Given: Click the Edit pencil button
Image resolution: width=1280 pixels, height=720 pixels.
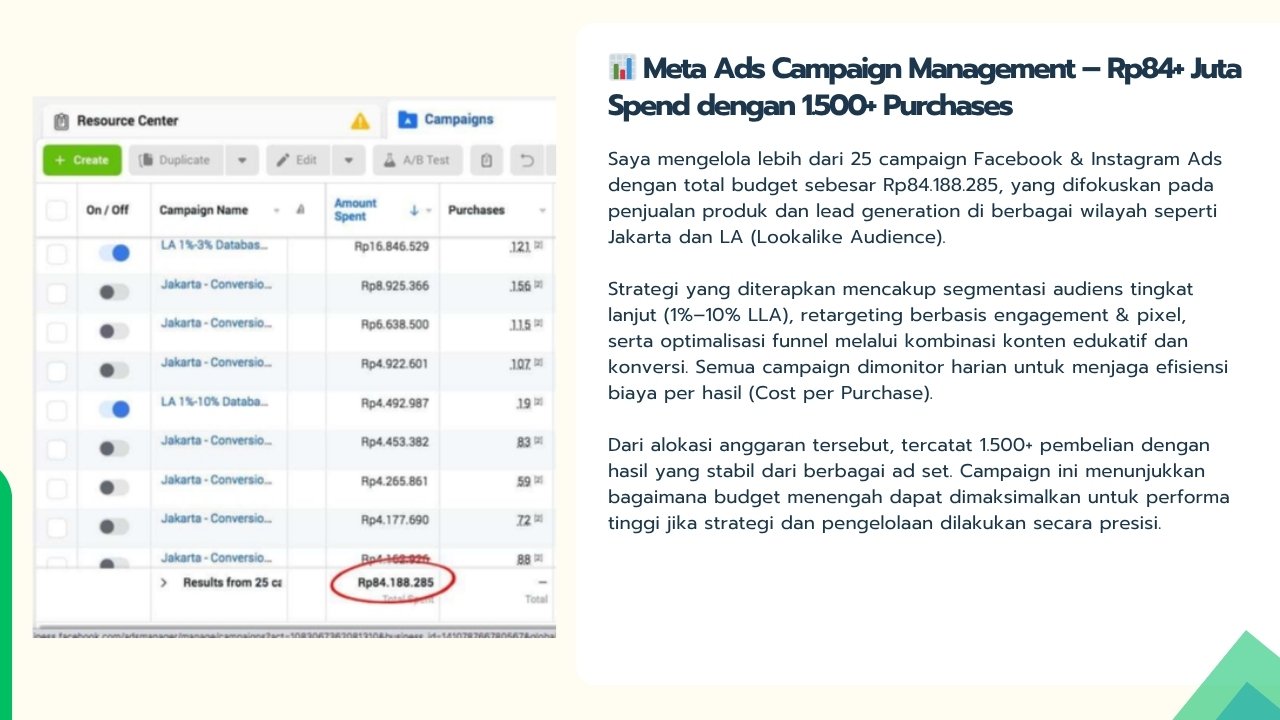Looking at the screenshot, I should 298,160.
